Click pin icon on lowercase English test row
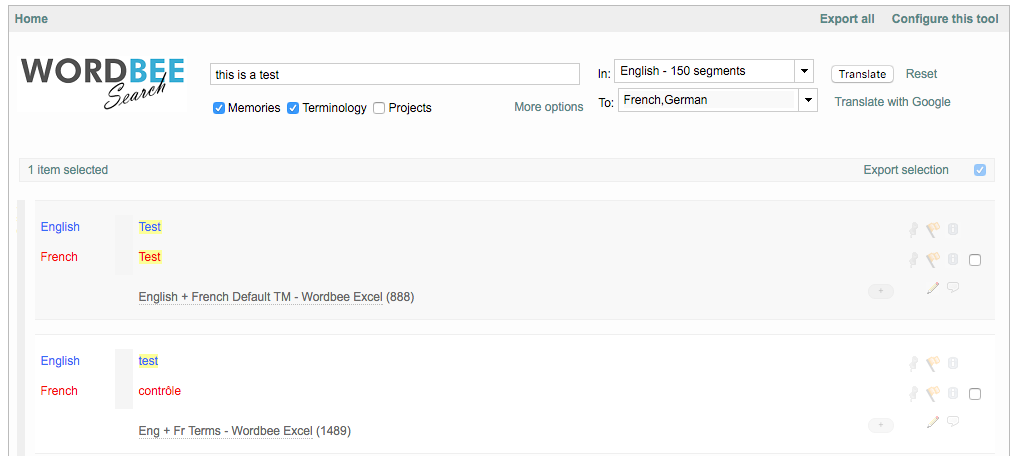1018x456 pixels. [x=913, y=364]
